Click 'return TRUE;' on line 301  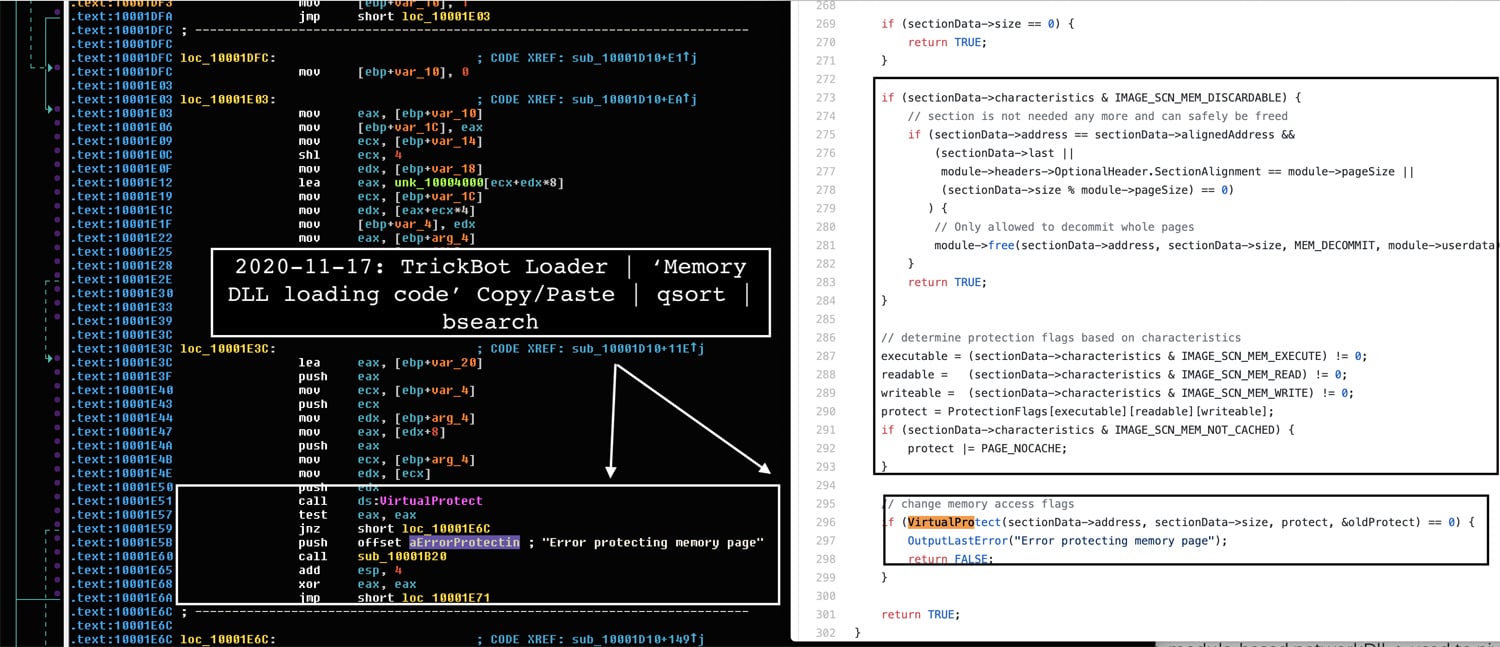(920, 614)
